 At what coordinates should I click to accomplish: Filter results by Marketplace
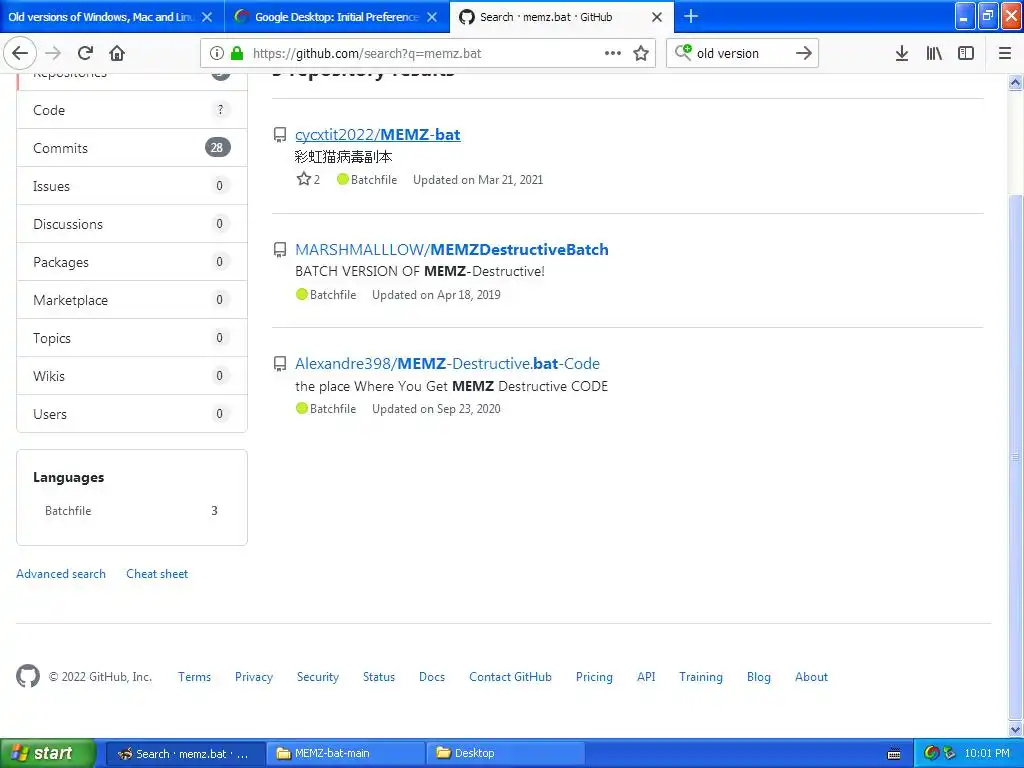[132, 300]
